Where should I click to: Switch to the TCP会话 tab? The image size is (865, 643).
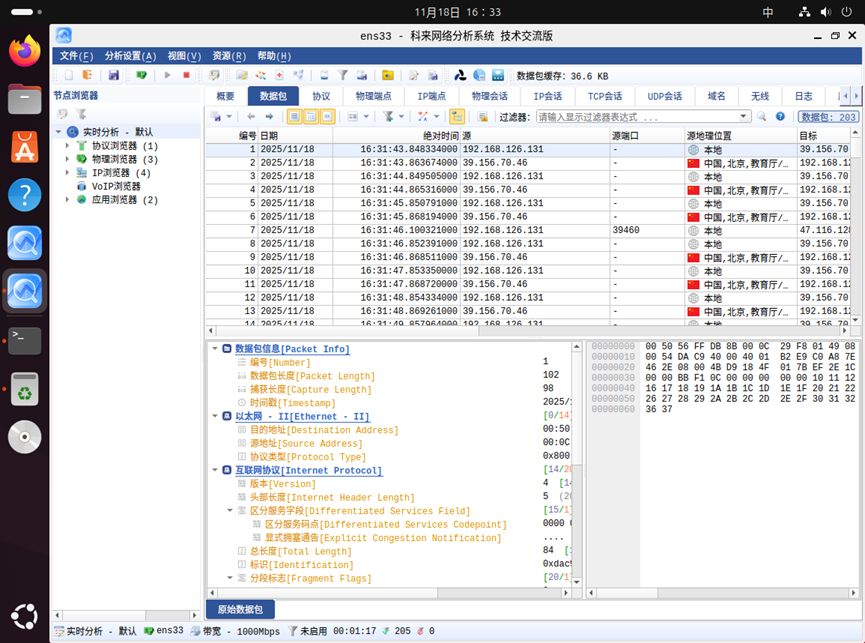point(604,96)
